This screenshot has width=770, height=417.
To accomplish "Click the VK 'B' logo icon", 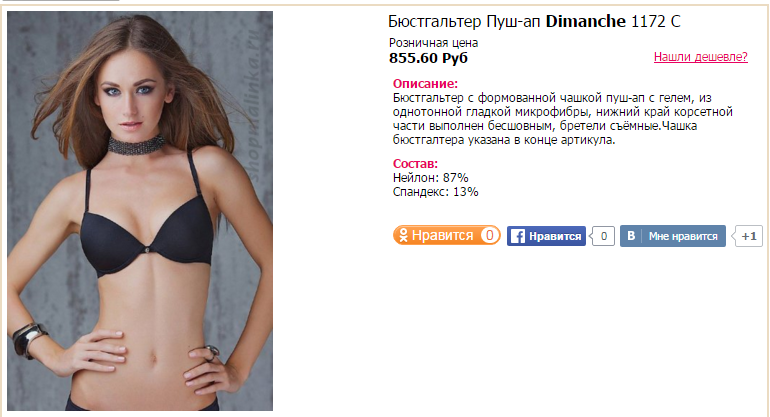I will point(631,236).
